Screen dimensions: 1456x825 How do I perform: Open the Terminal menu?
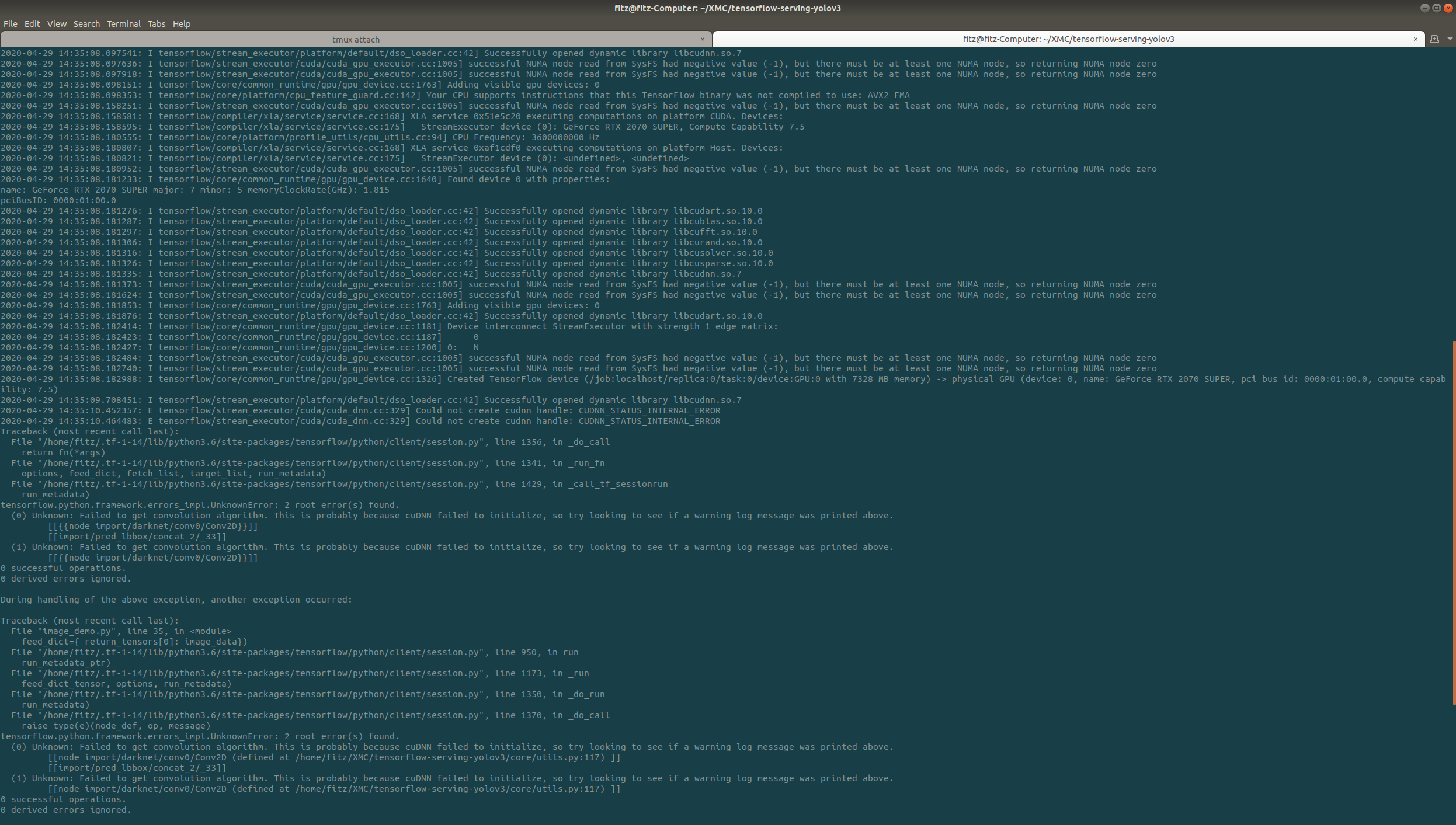(x=124, y=24)
